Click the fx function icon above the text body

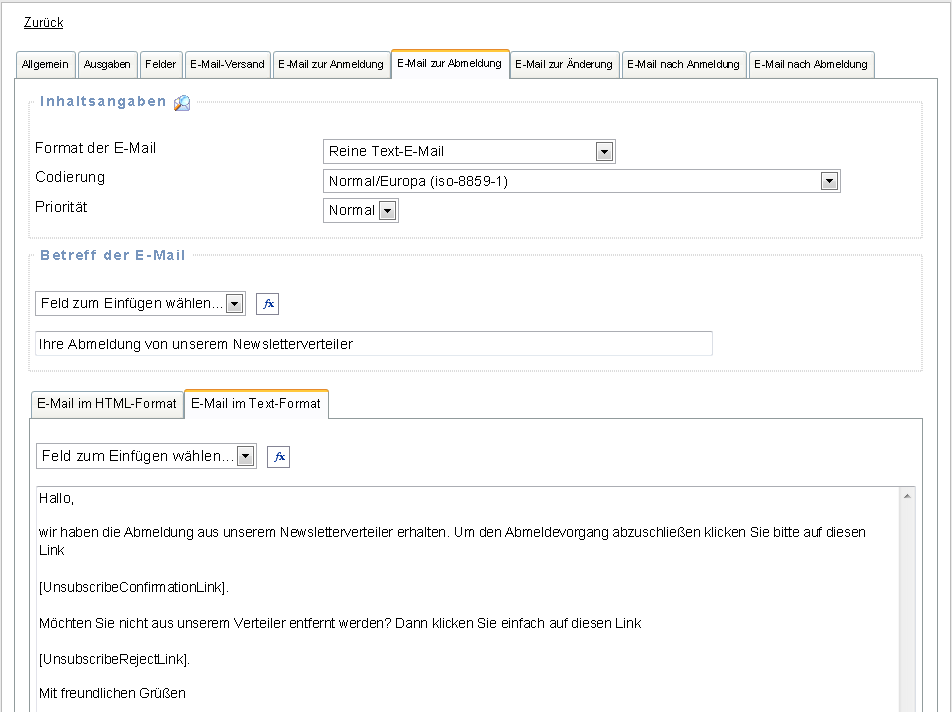tap(279, 457)
